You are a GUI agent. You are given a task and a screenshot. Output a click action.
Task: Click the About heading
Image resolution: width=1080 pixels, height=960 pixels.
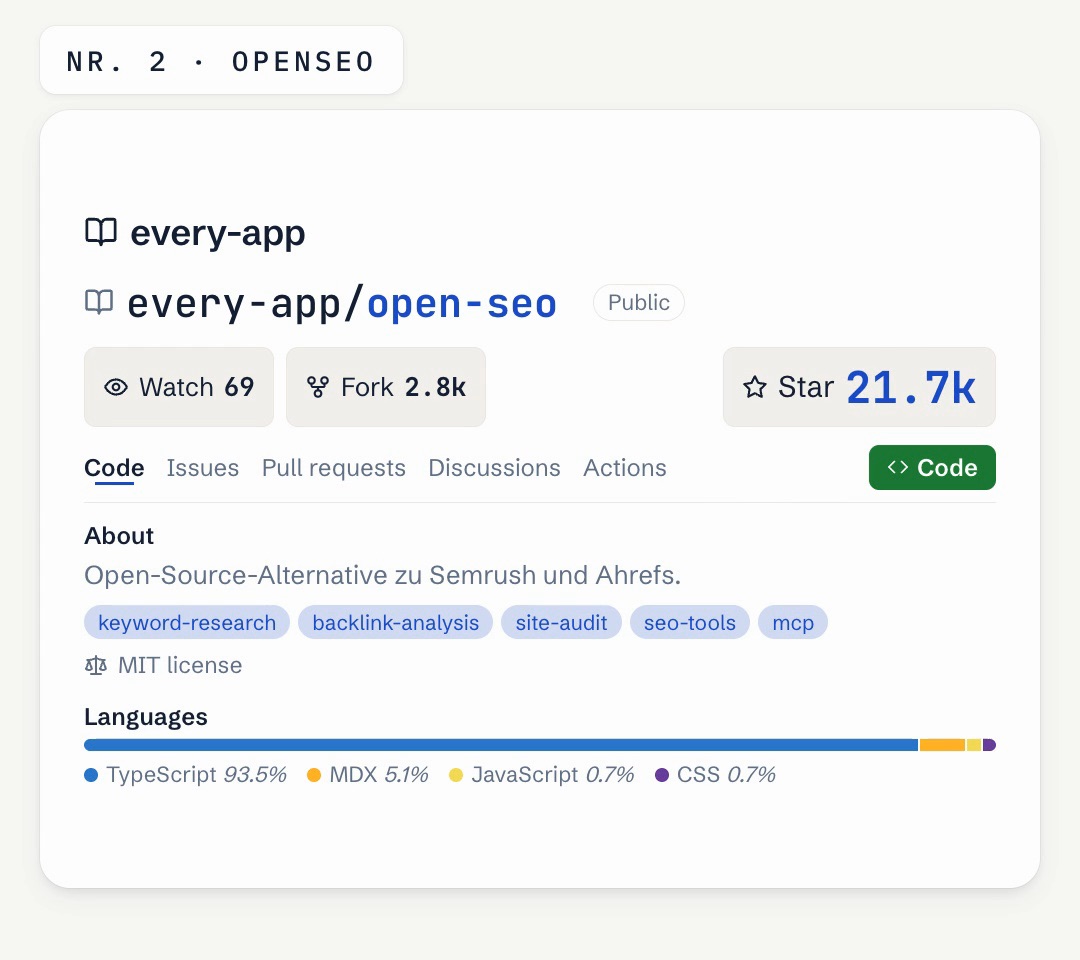point(118,536)
